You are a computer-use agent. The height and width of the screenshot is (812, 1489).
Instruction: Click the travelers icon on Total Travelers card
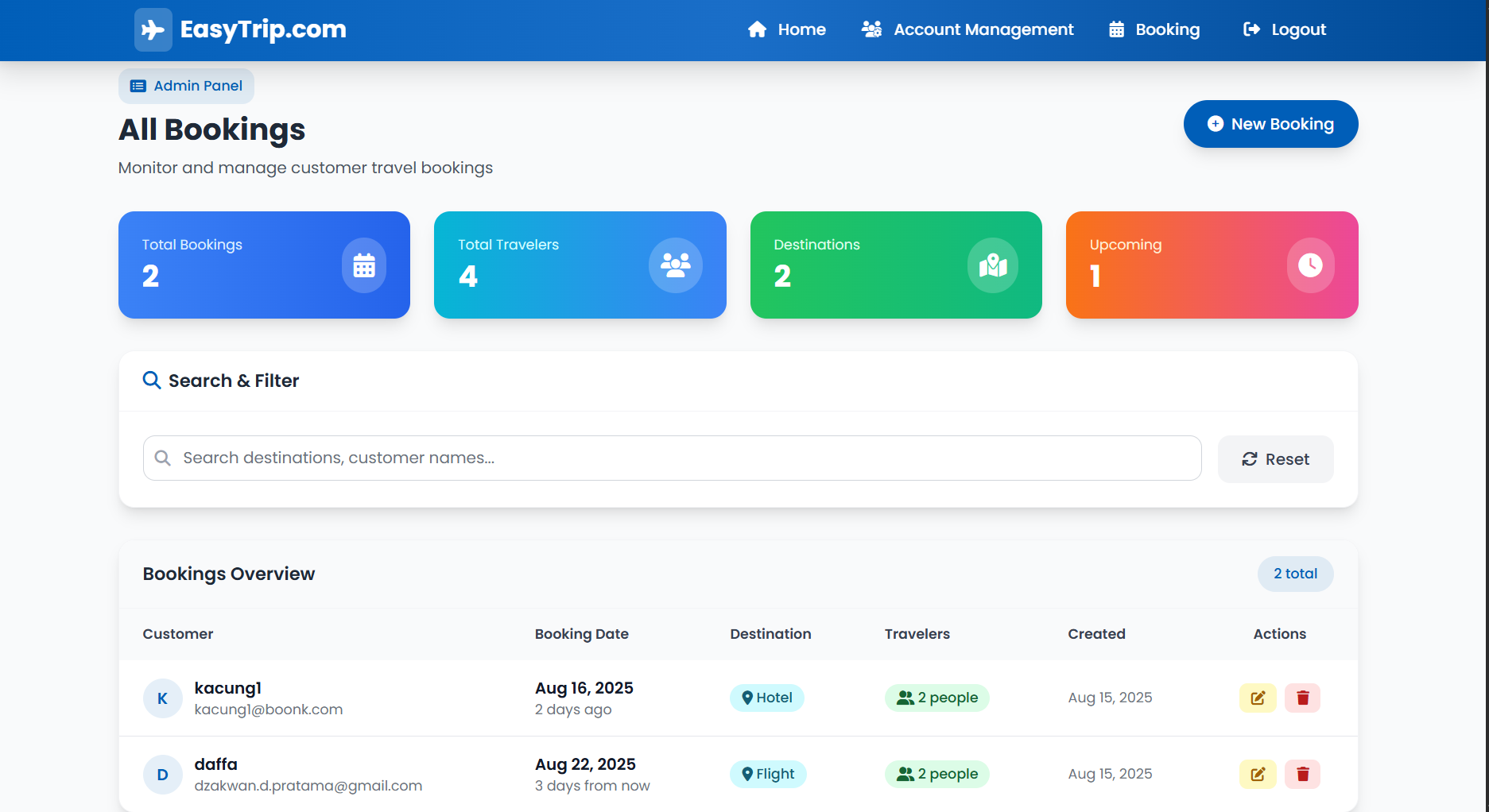tap(675, 265)
